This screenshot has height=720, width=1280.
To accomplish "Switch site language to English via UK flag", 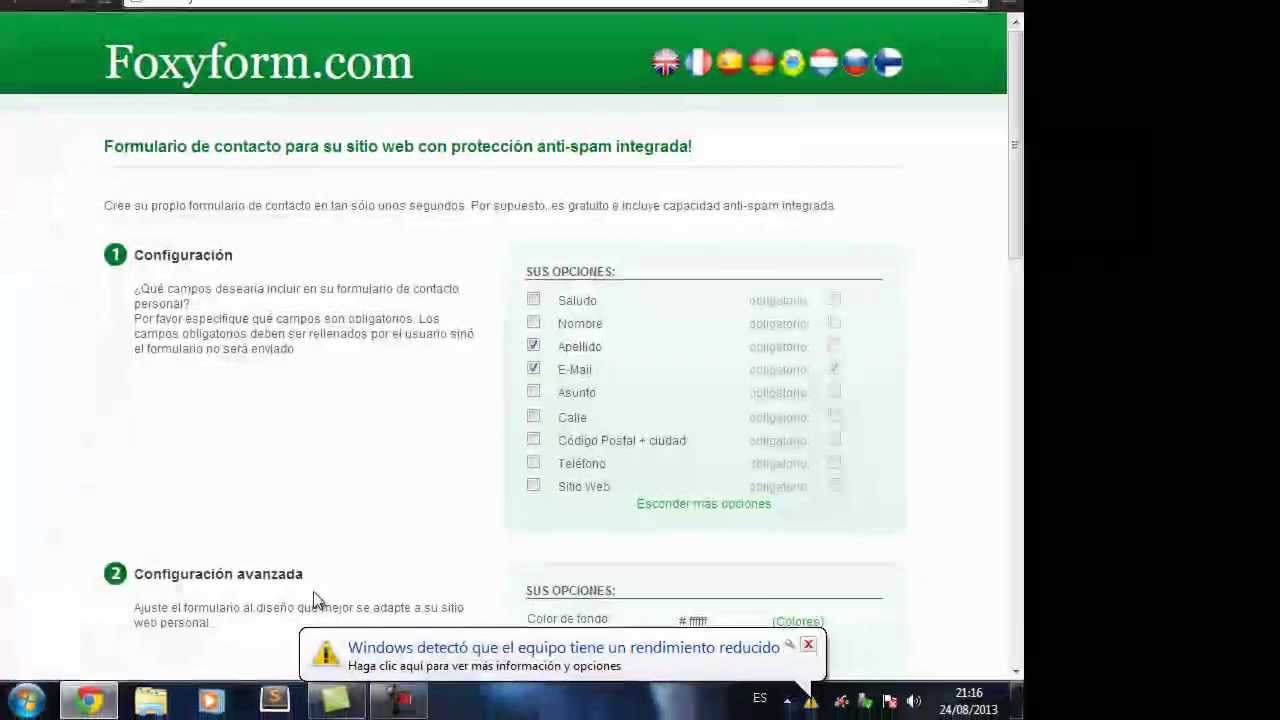I will pyautogui.click(x=666, y=63).
